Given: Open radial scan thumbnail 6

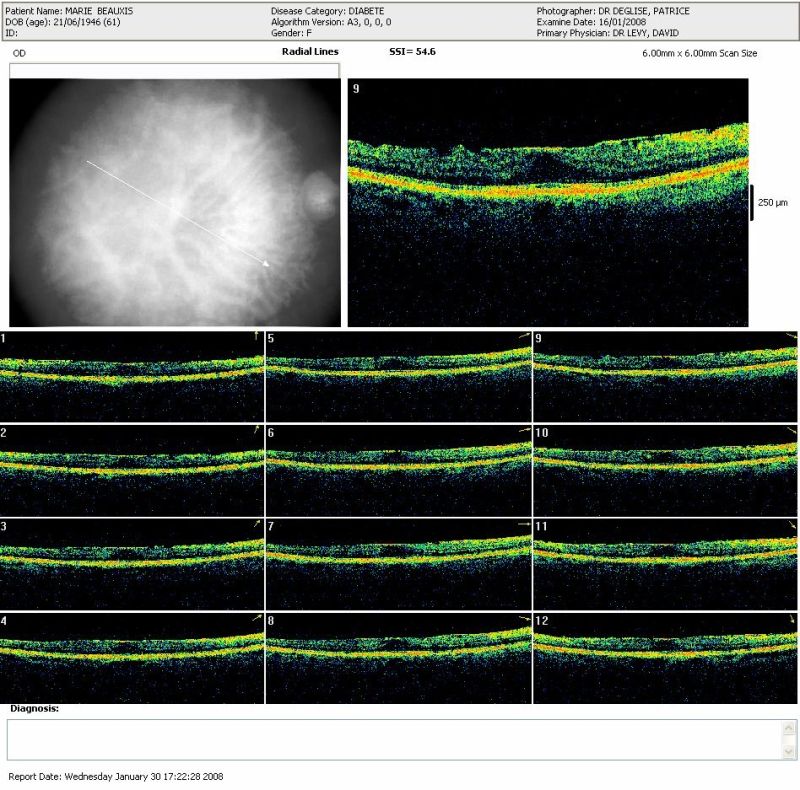Looking at the screenshot, I should point(399,469).
